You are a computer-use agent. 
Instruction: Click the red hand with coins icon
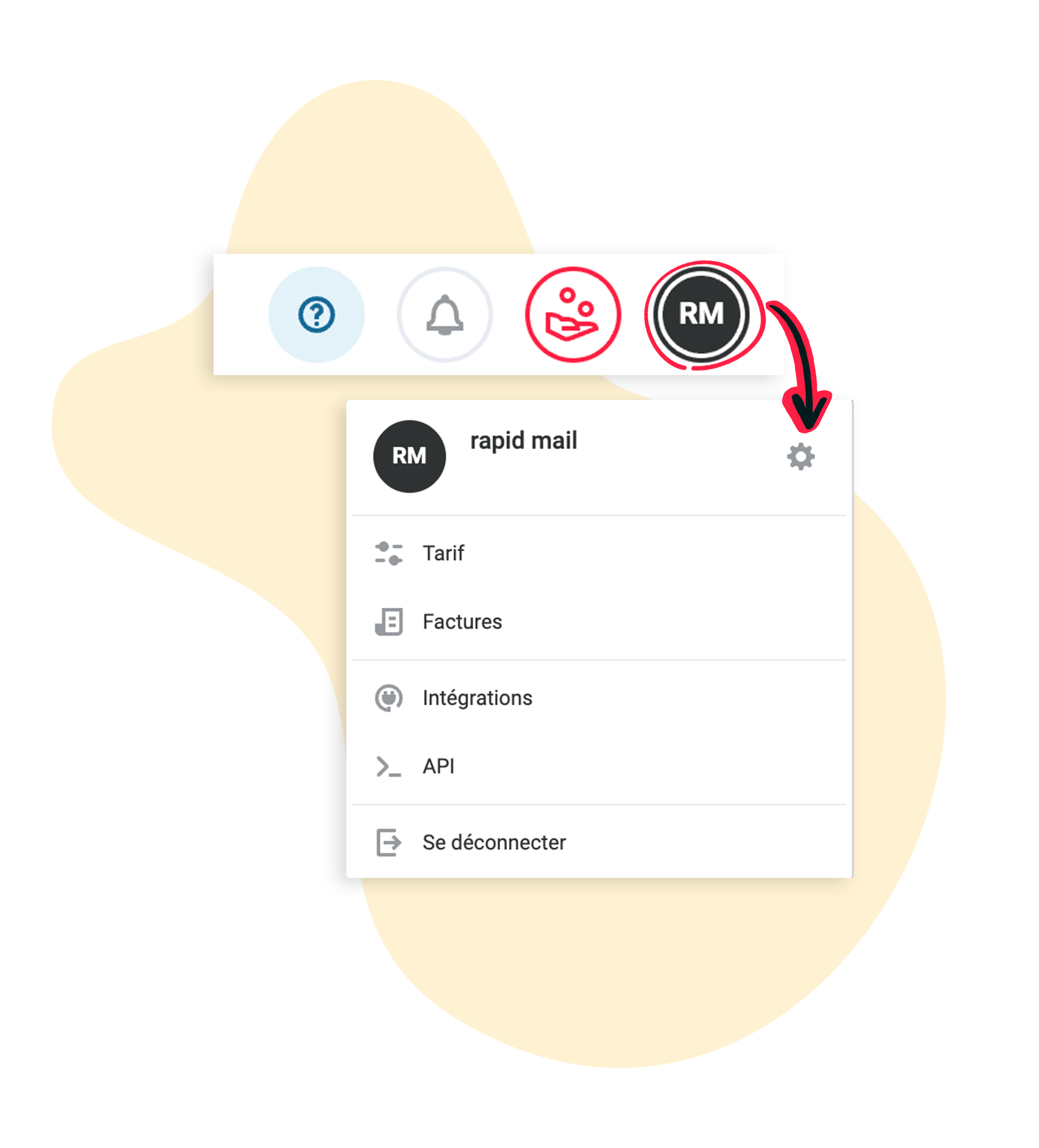(573, 315)
